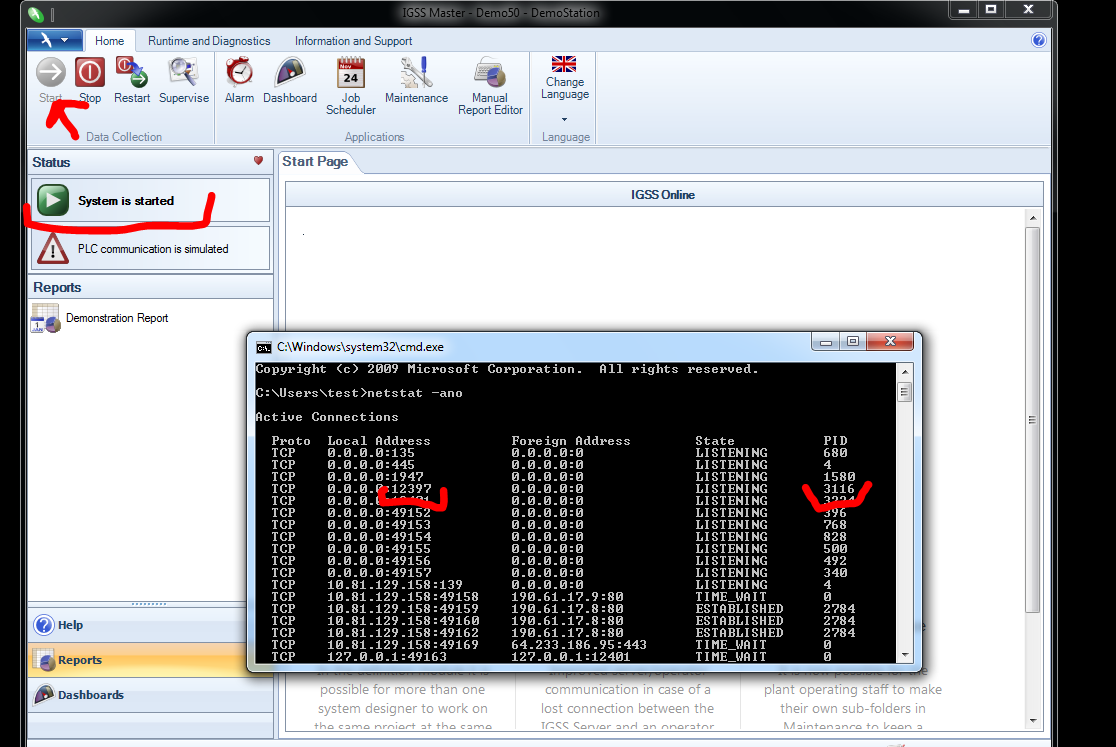Open the Information and Support tab
The height and width of the screenshot is (747, 1116).
point(353,41)
